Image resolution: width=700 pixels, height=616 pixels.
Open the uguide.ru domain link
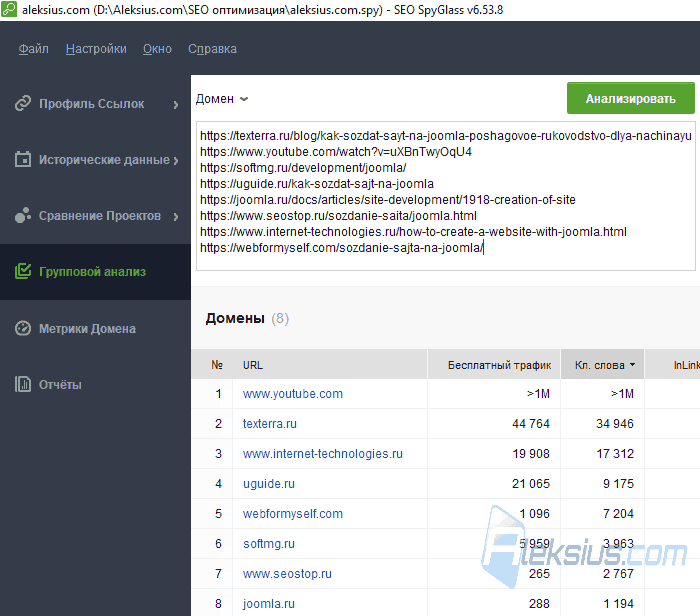269,483
